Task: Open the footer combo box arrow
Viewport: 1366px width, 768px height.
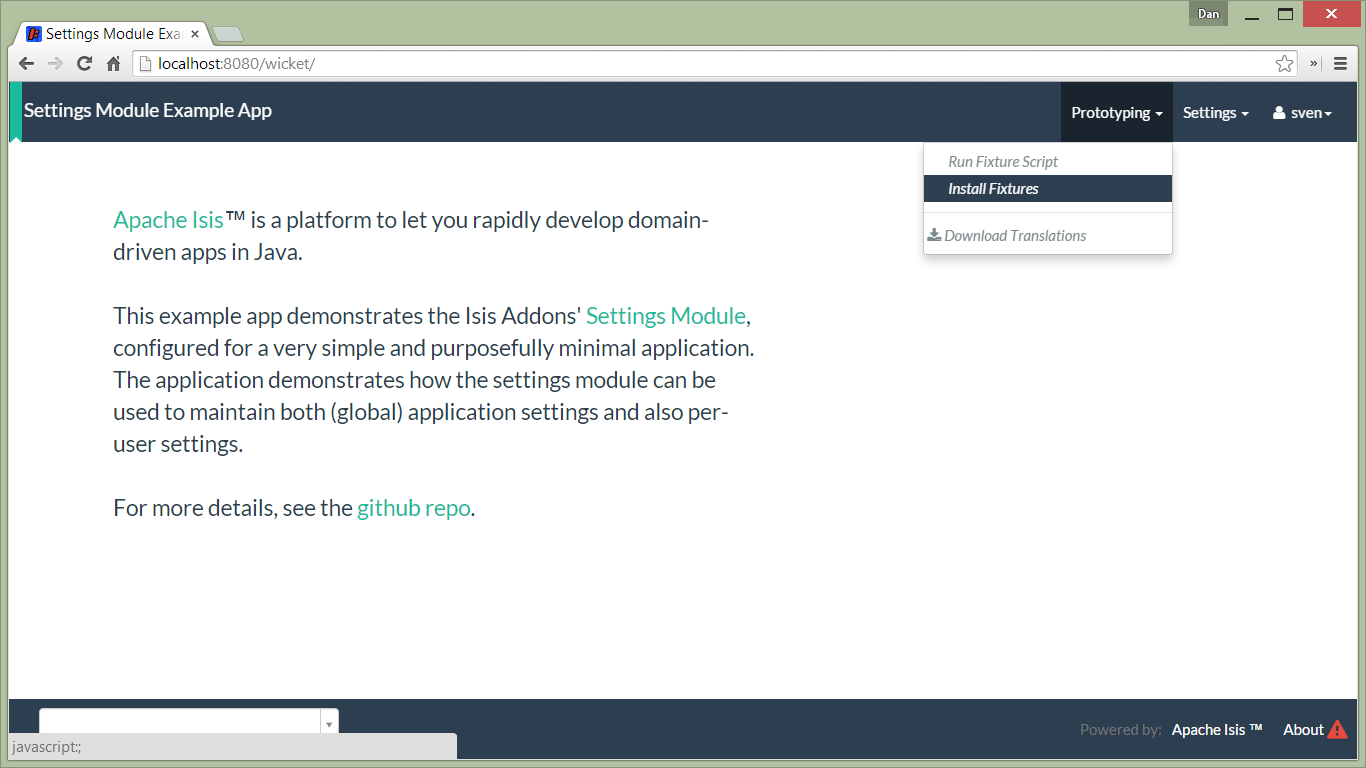Action: 329,723
